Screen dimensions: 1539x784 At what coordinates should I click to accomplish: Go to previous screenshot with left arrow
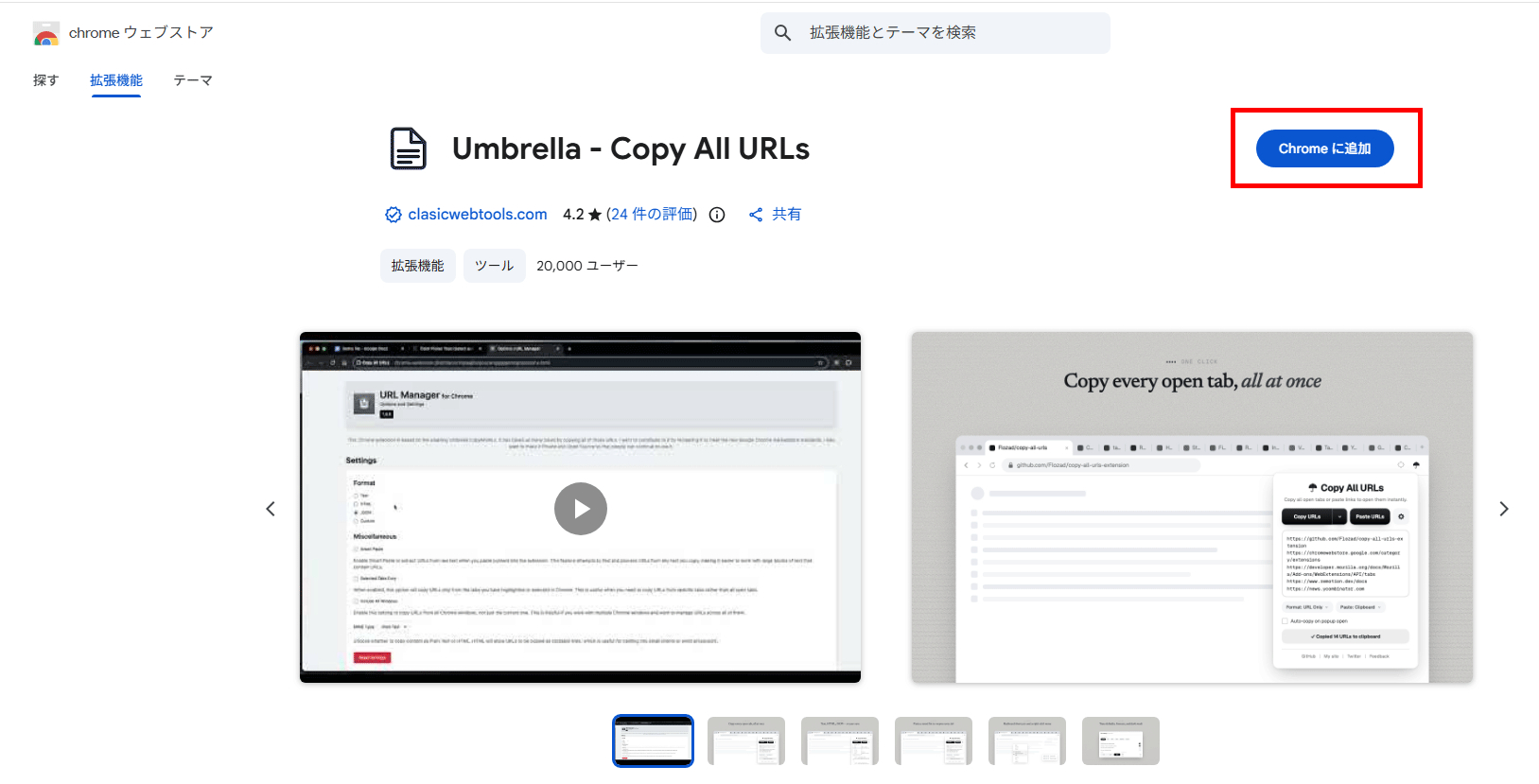pos(271,509)
